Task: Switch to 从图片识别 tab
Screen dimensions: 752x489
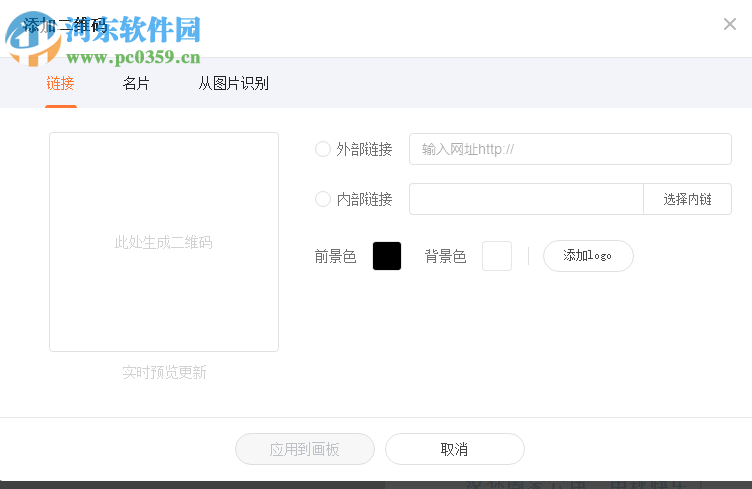Action: pos(234,83)
